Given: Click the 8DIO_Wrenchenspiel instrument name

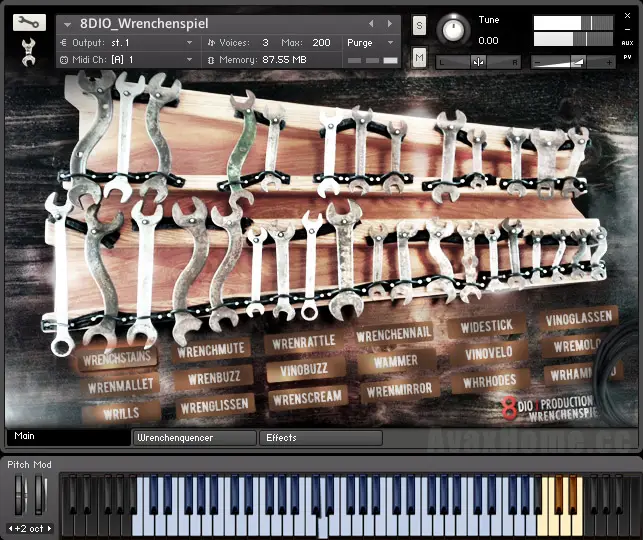Looking at the screenshot, I should point(144,24).
